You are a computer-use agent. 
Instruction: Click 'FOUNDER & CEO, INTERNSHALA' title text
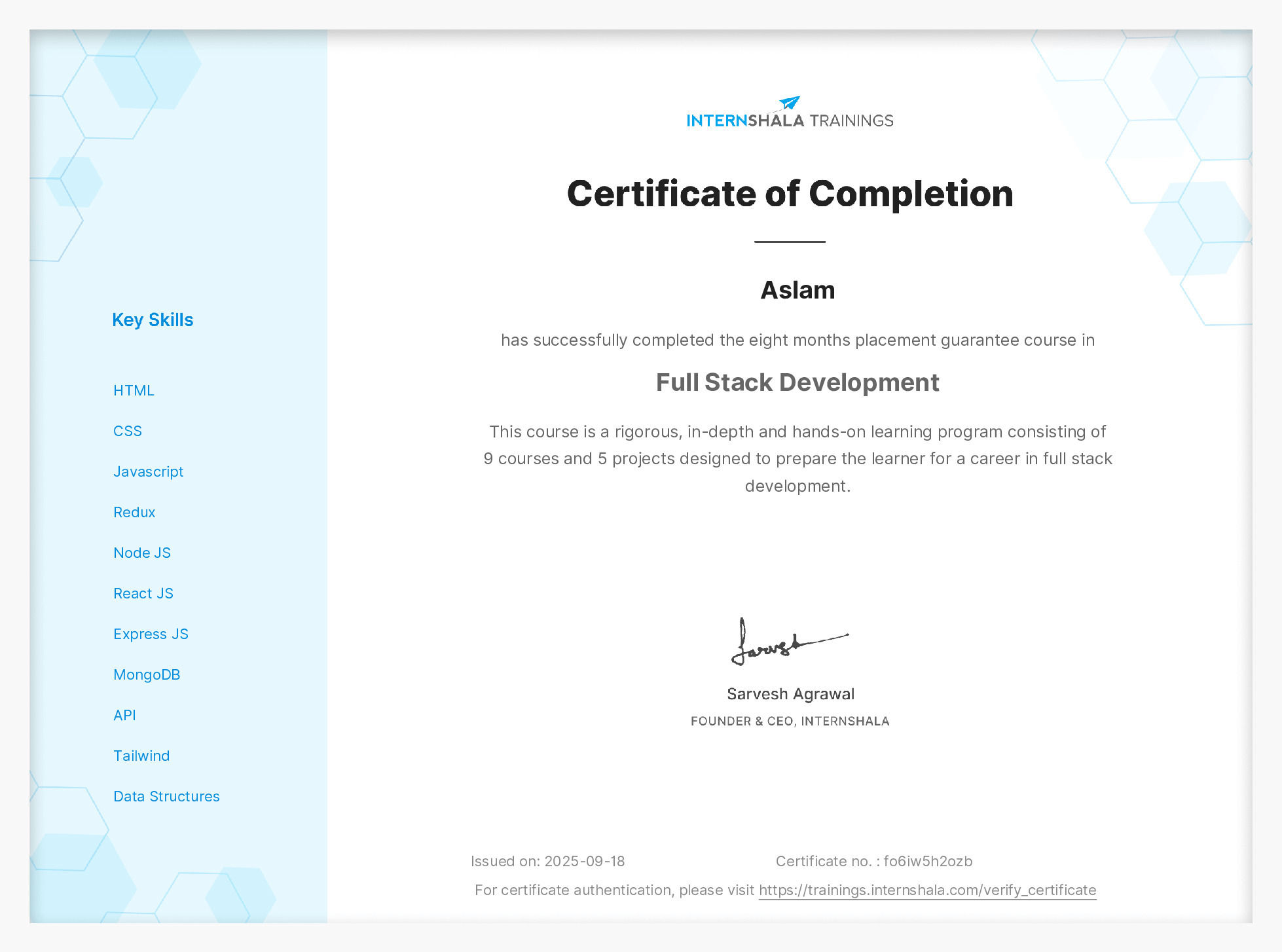[790, 721]
